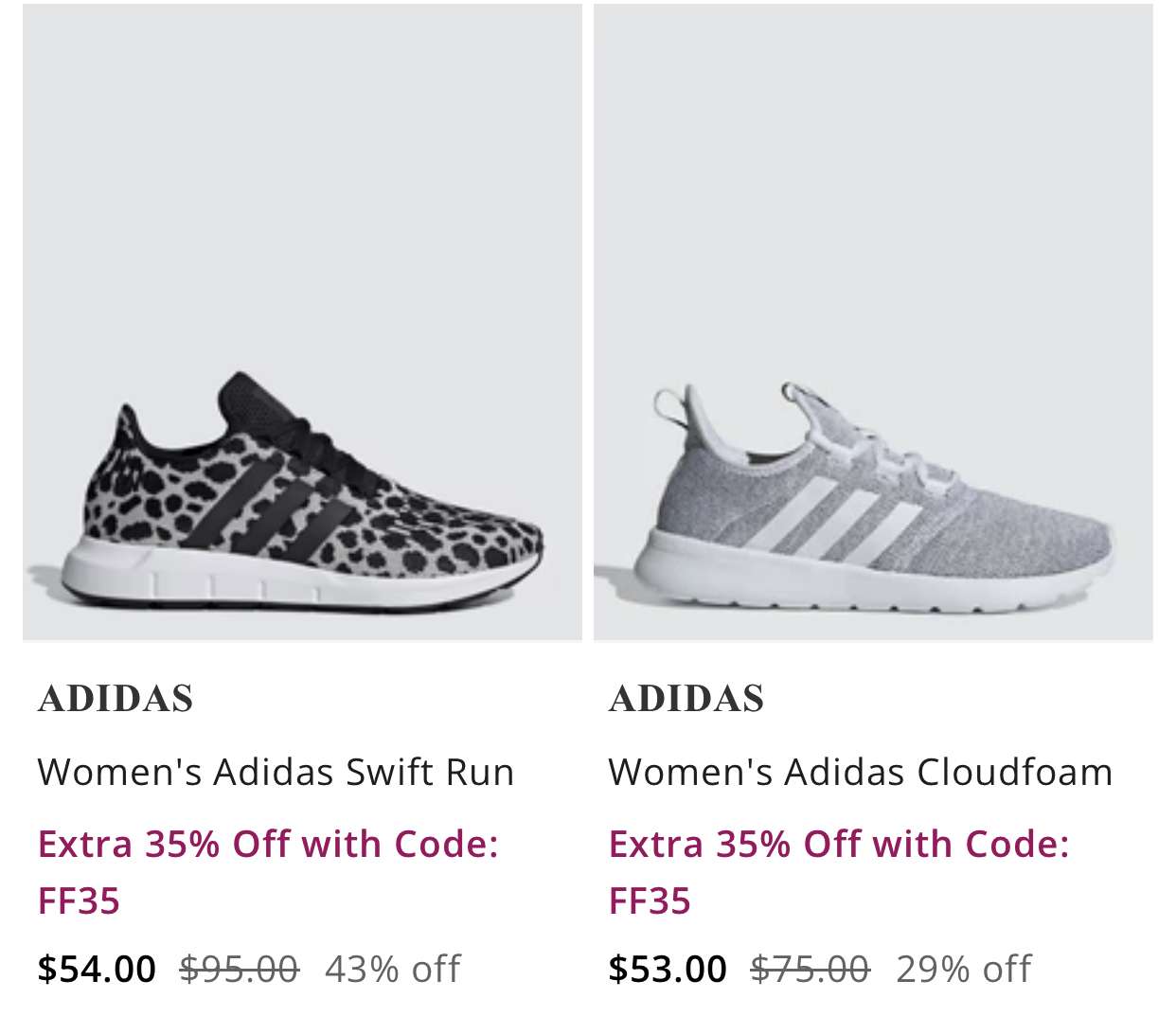The height and width of the screenshot is (1016, 1176).
Task: Click the 43% off discount label
Action: point(392,969)
